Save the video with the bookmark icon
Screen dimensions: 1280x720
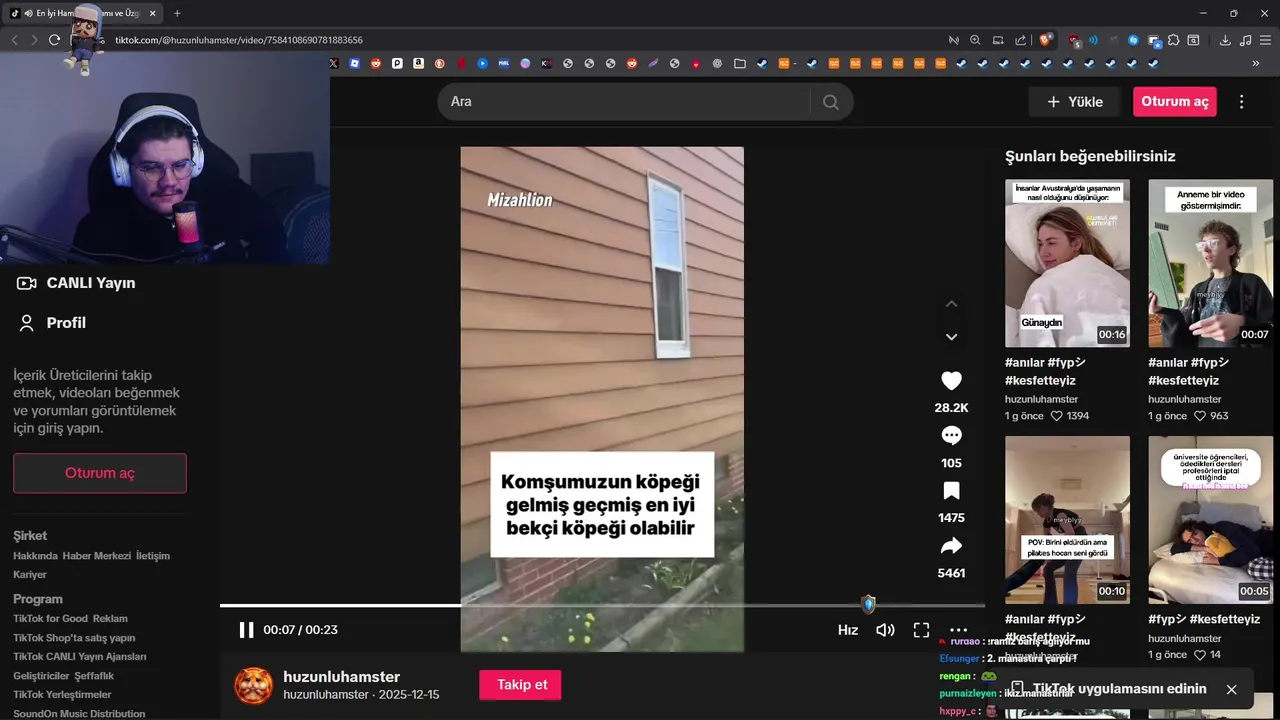point(951,490)
